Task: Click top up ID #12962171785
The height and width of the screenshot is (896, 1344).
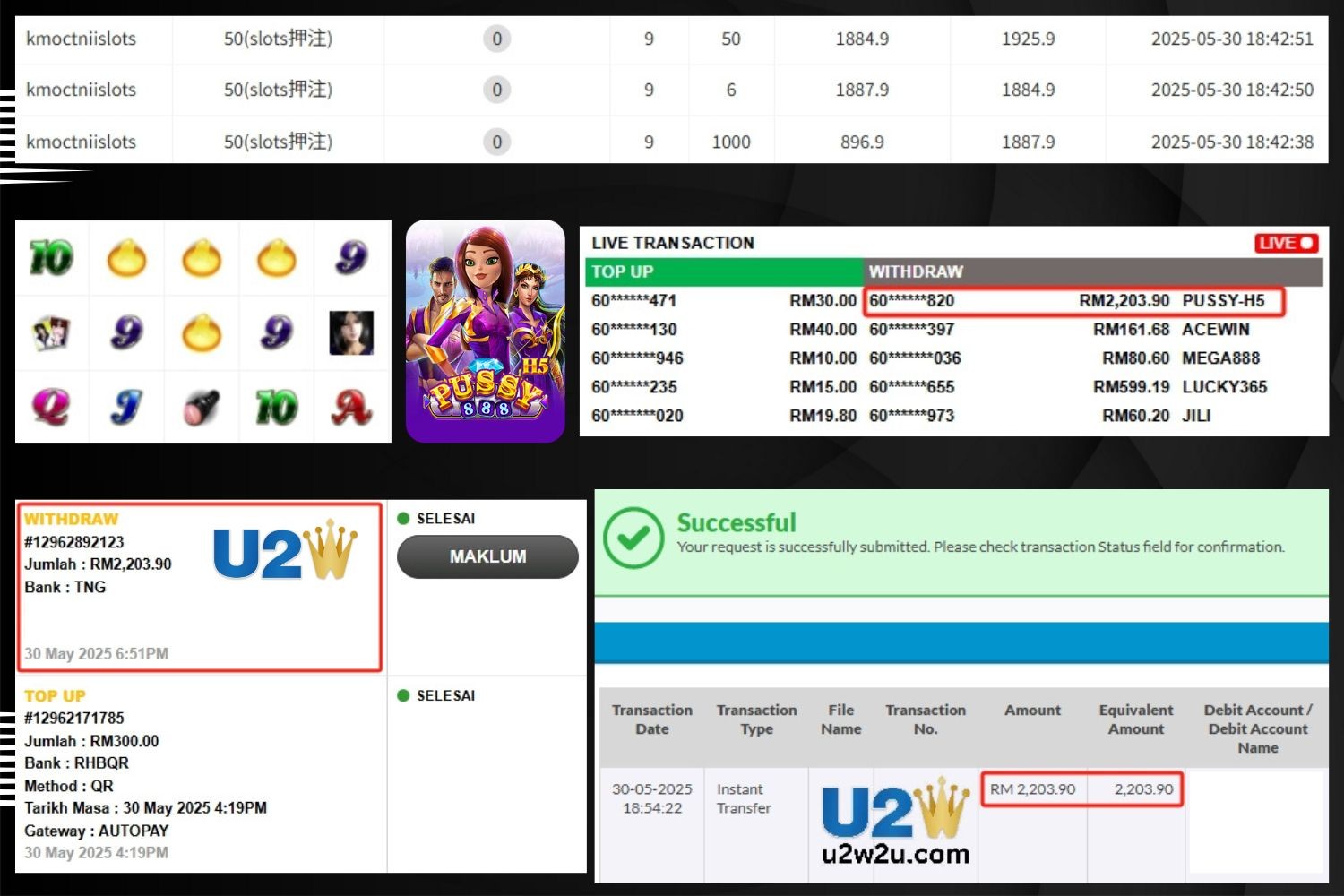Action: pos(74,718)
